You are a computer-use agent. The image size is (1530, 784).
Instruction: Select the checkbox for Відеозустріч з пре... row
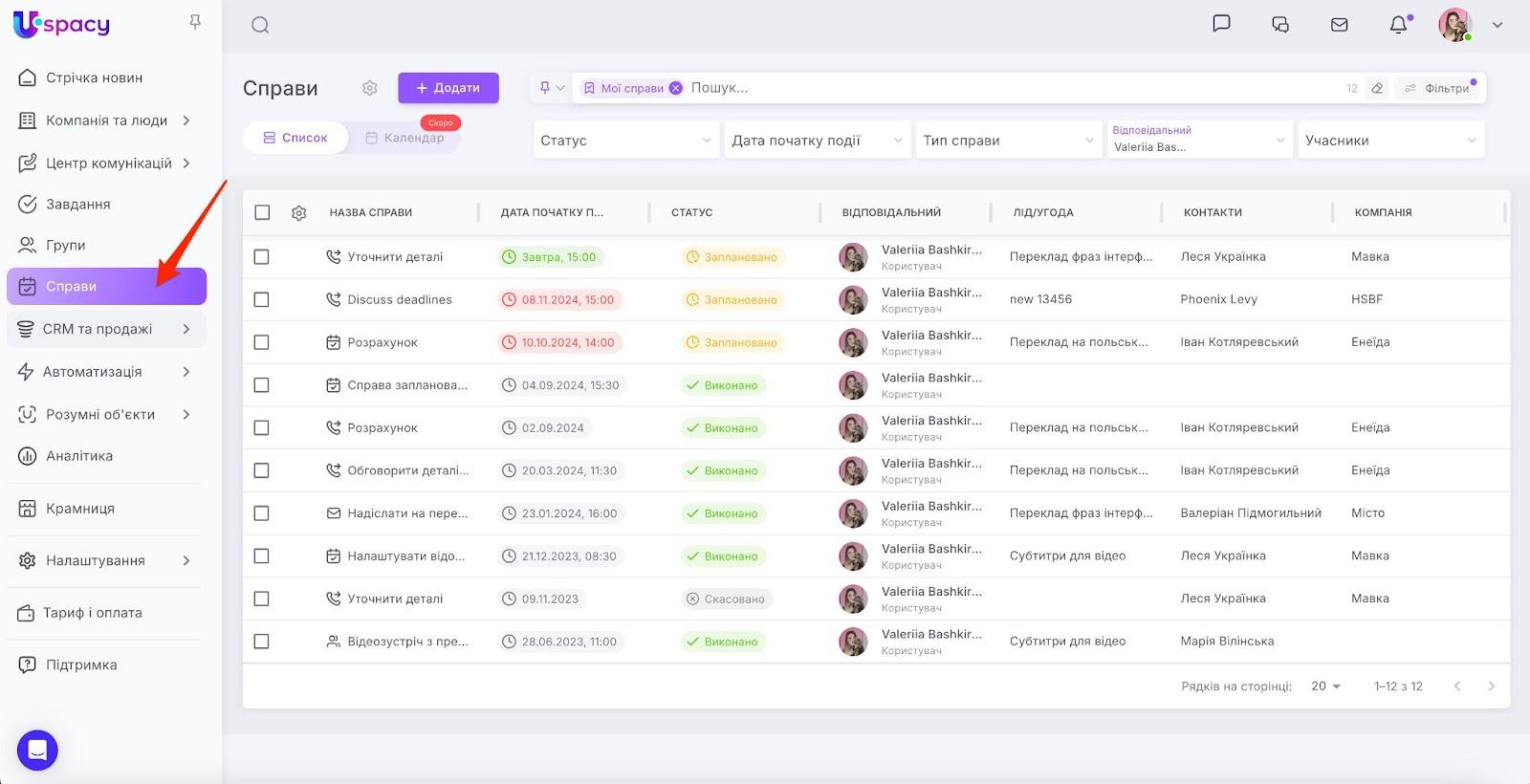point(262,642)
